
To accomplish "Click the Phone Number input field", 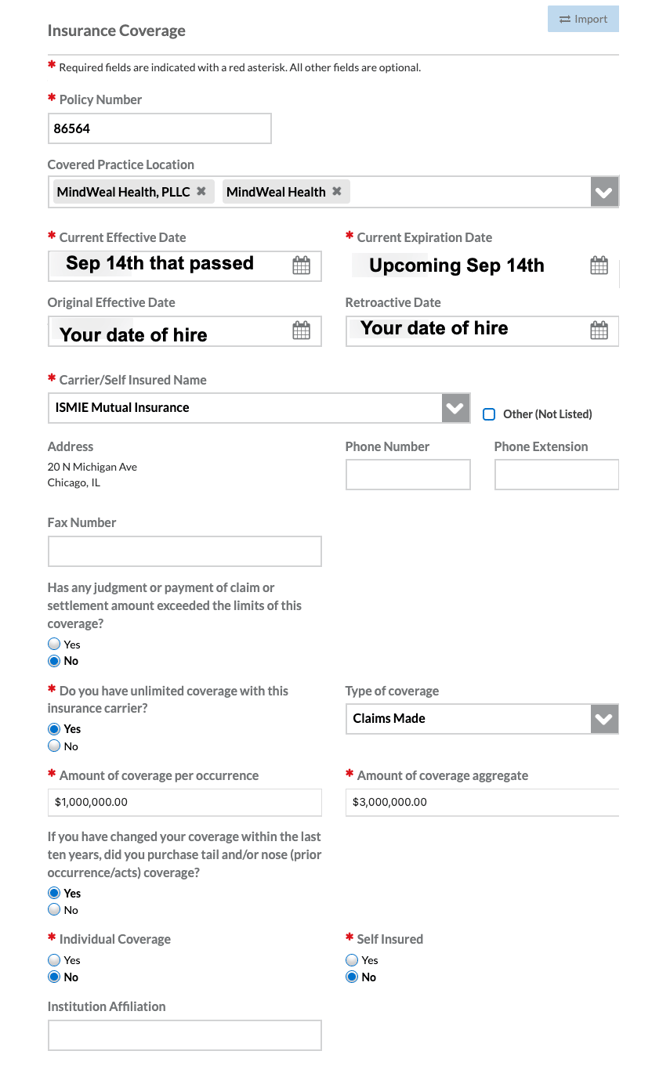I will click(408, 475).
